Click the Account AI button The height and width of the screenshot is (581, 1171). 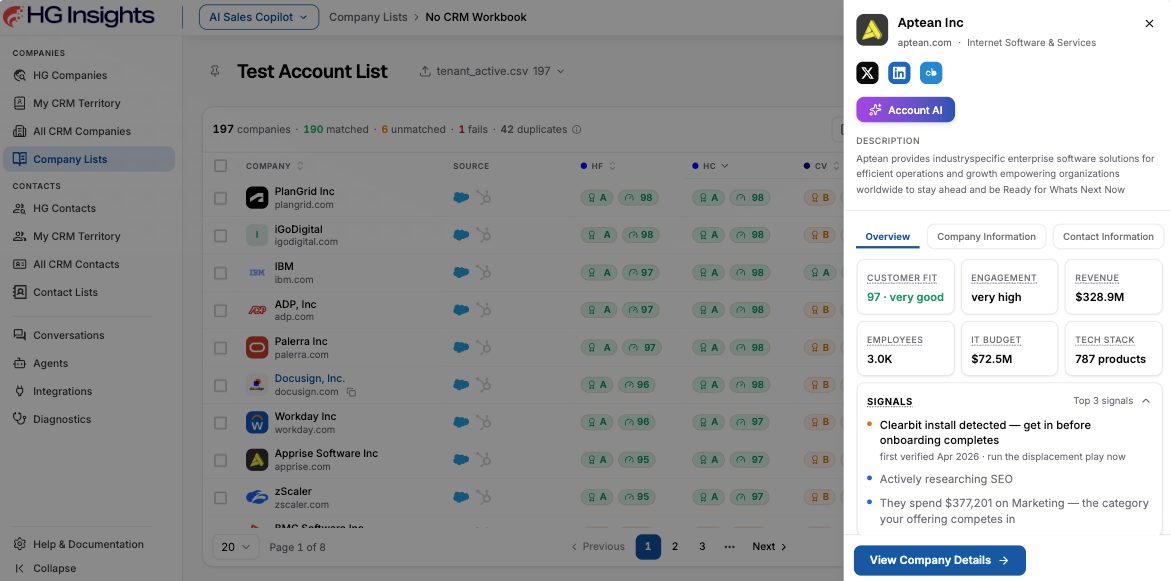click(905, 110)
